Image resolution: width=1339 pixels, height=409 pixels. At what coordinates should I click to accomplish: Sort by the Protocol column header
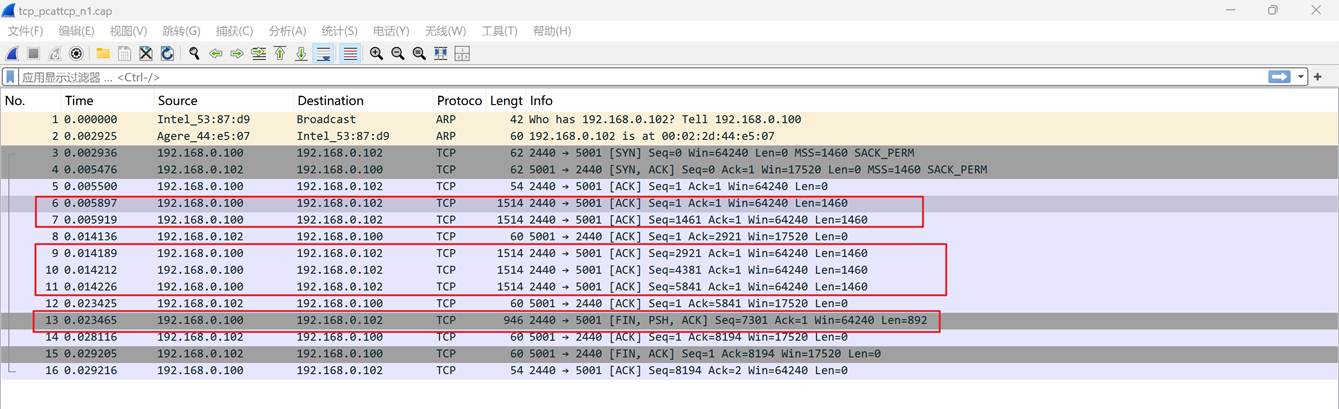pos(459,100)
